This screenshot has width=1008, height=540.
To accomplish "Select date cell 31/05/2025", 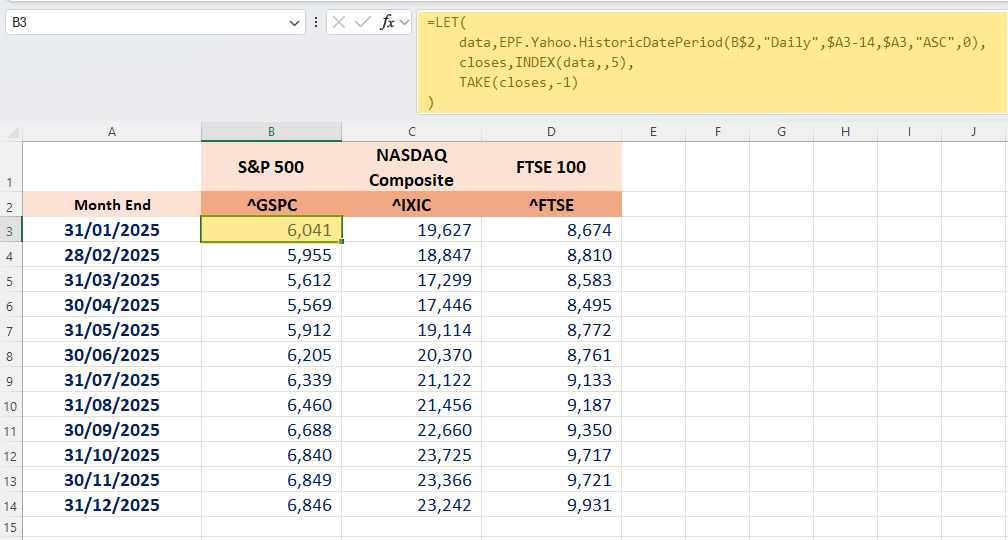I will [x=112, y=330].
